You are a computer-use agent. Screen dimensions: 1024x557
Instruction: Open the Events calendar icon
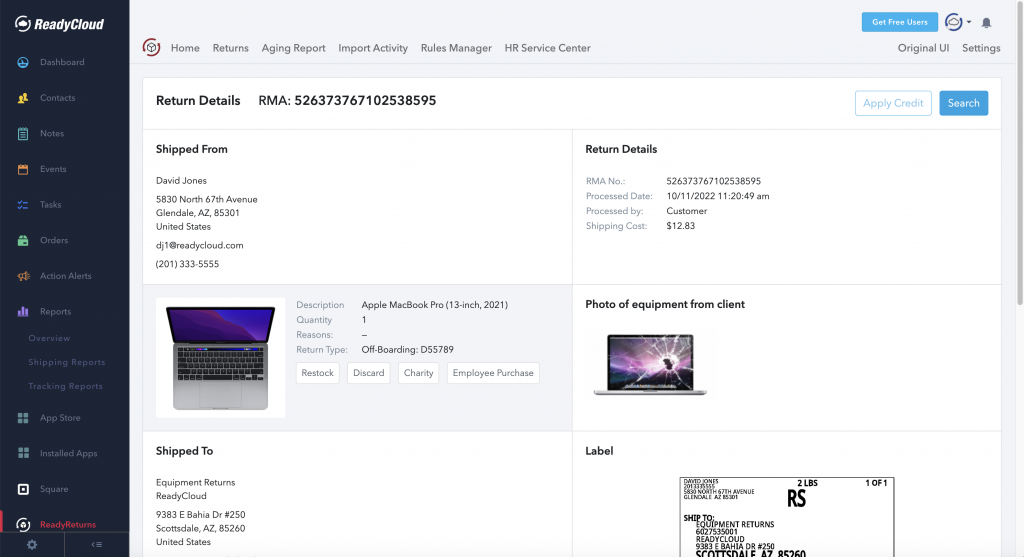[x=22, y=170]
